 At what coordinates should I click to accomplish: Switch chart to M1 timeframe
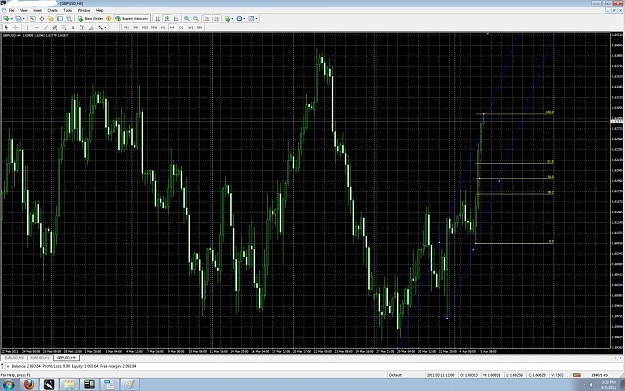pyautogui.click(x=126, y=28)
